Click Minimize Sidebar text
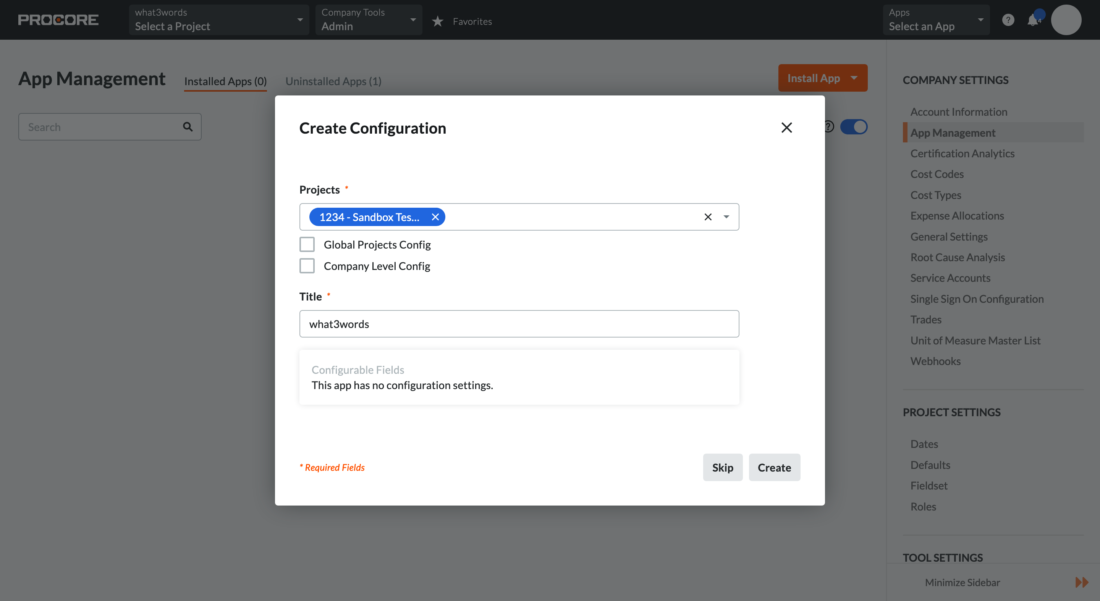The width and height of the screenshot is (1100, 601). pyautogui.click(x=962, y=582)
